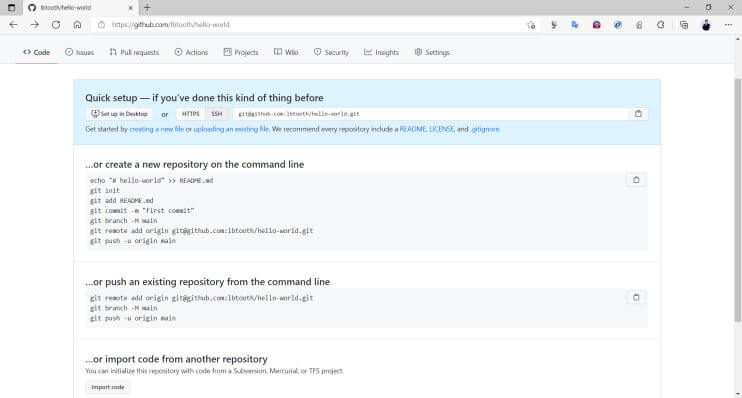Click the Quick setup heading text
Viewport: 742px width, 398px height.
[x=204, y=98]
